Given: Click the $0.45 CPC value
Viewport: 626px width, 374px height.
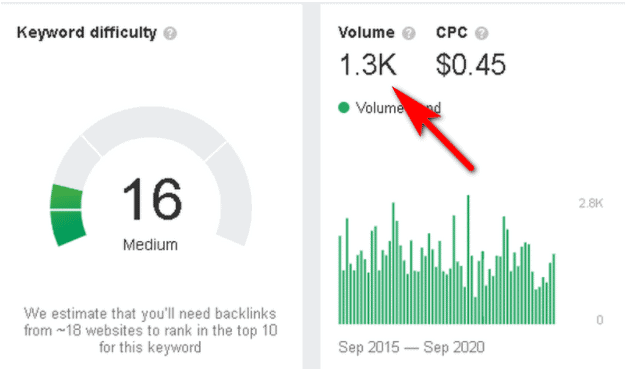Looking at the screenshot, I should 471,65.
